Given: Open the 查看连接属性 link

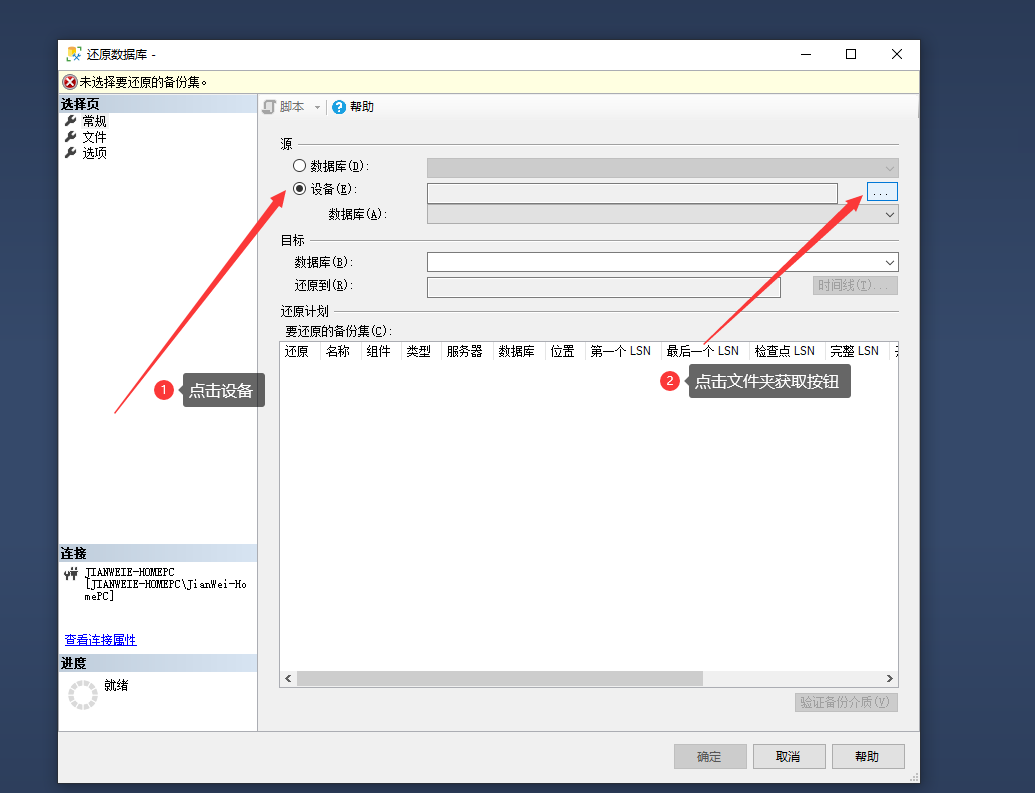Looking at the screenshot, I should 100,640.
